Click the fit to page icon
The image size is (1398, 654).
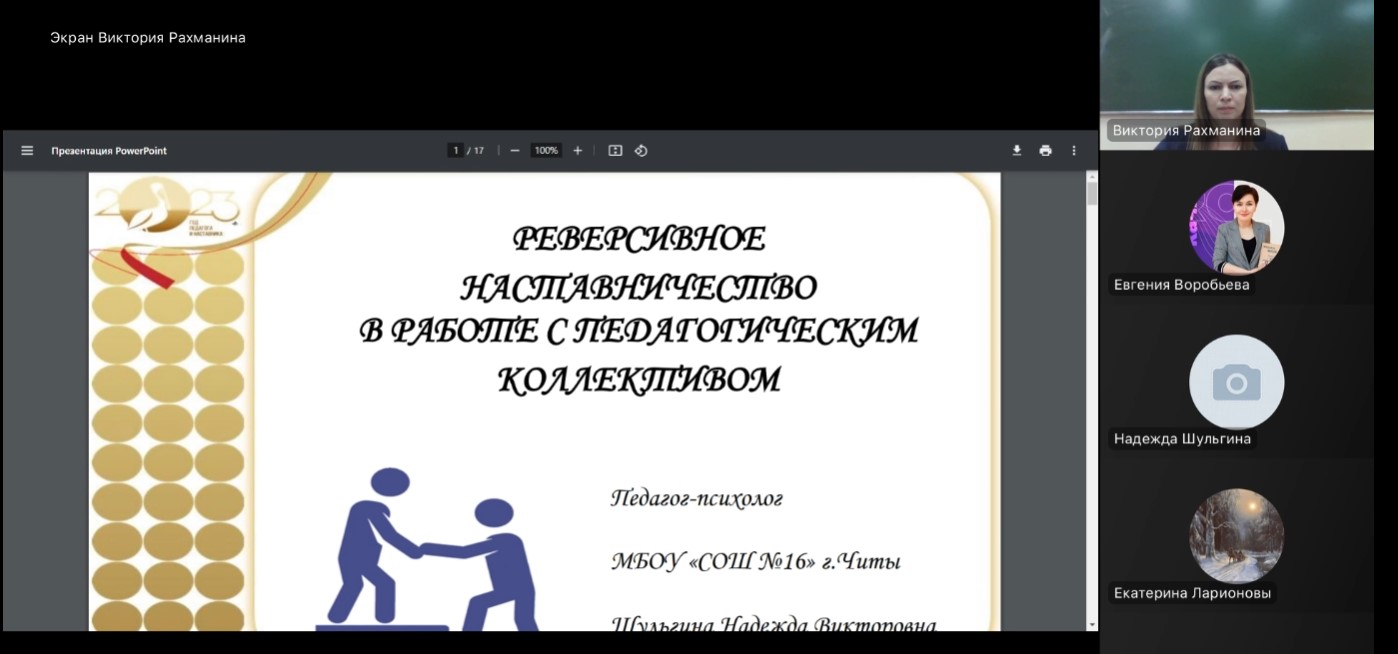tap(615, 151)
